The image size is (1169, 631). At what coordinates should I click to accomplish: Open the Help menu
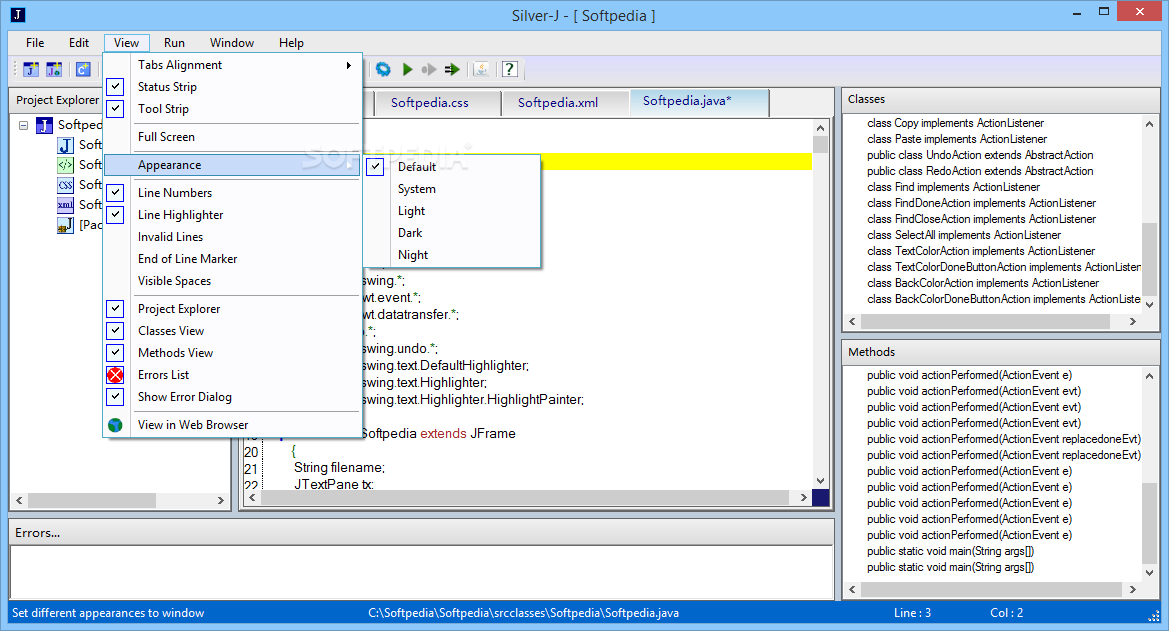click(x=292, y=43)
